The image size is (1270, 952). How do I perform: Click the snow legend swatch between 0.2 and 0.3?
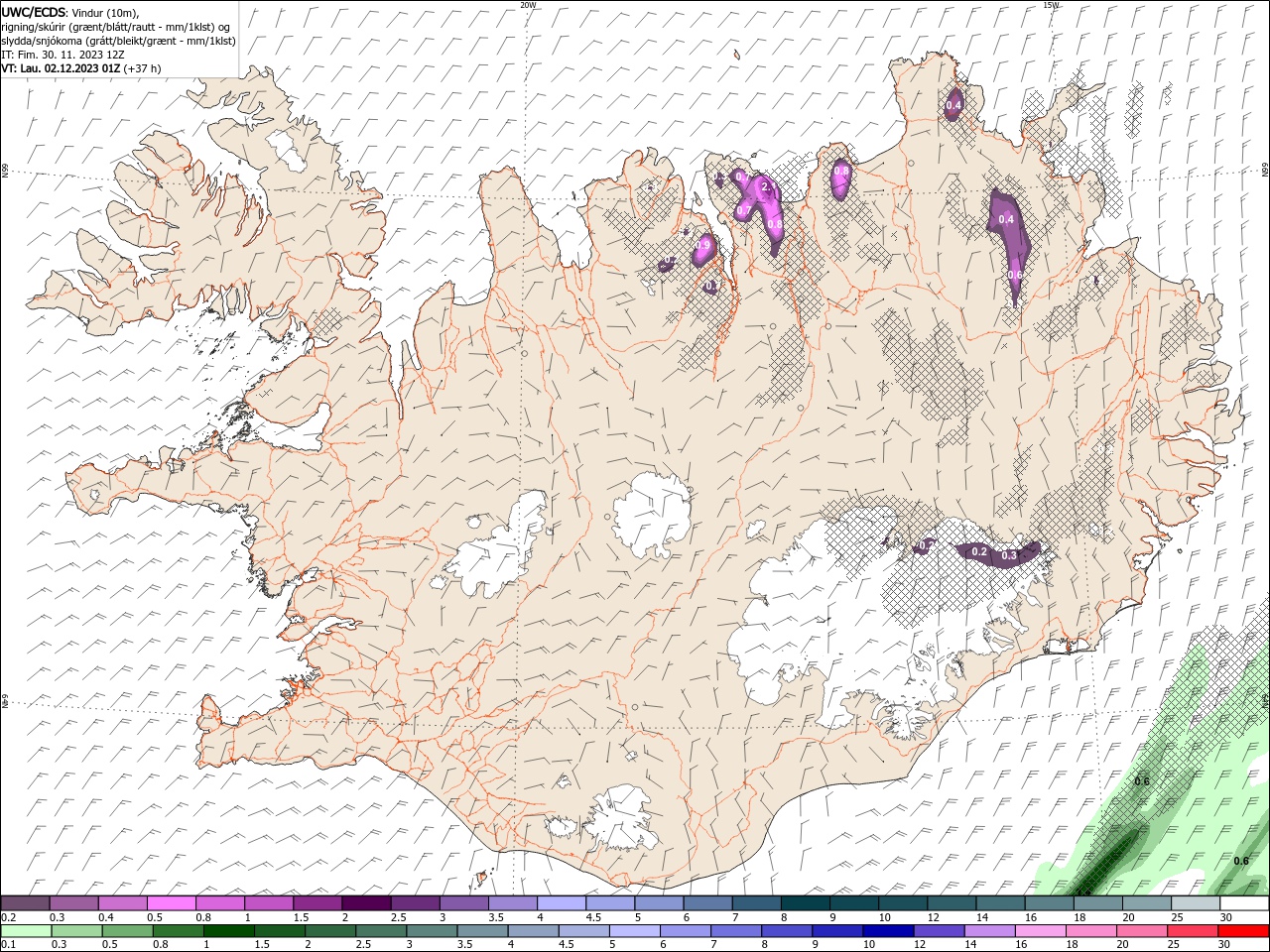tap(26, 902)
